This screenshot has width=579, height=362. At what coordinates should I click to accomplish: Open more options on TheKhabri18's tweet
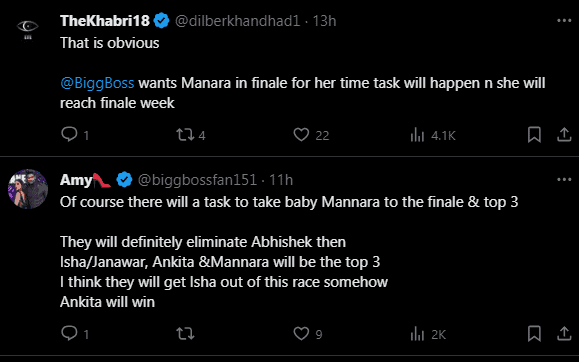[x=564, y=21]
